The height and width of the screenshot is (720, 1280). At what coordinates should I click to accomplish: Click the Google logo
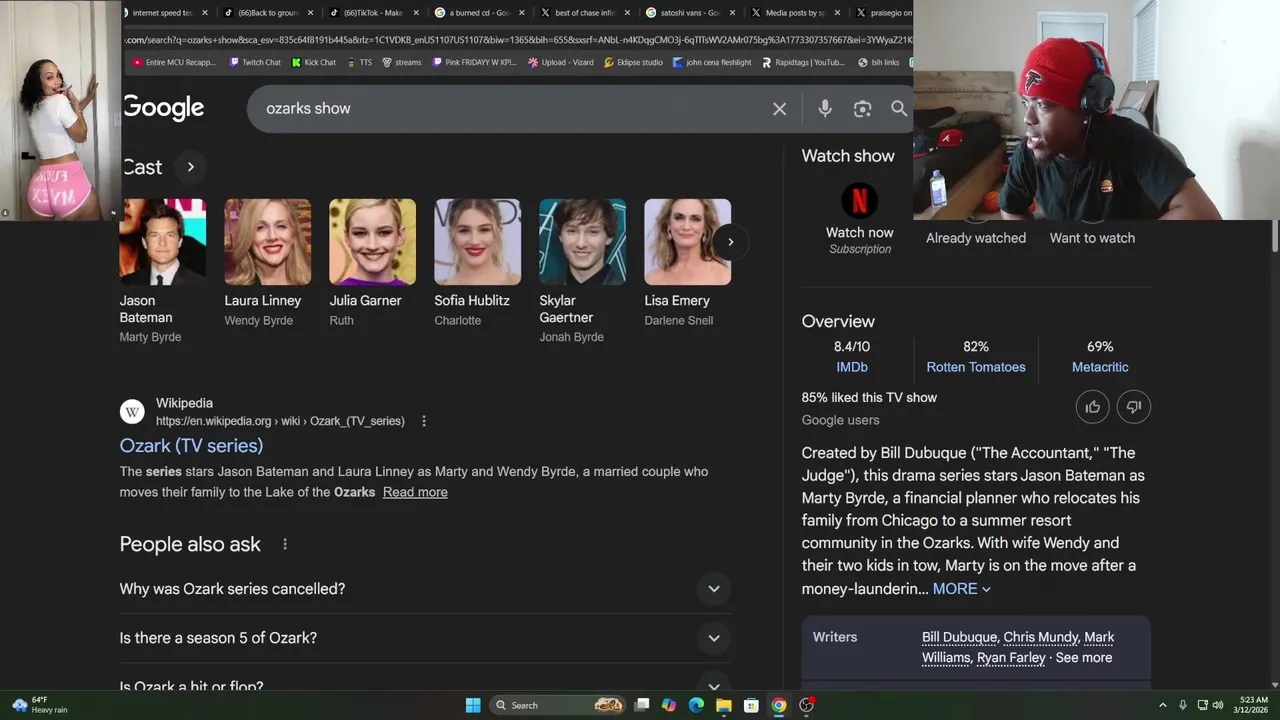point(163,108)
